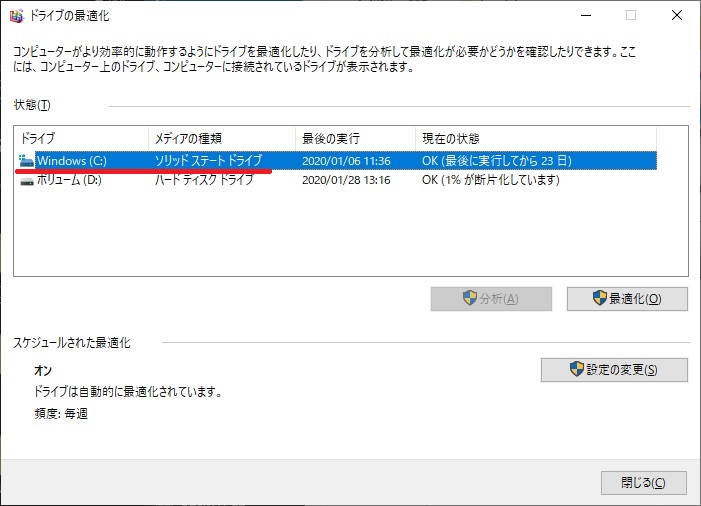Viewport: 701px width, 506px height.
Task: Sort by メディアの種類 column header
Action: pos(222,139)
